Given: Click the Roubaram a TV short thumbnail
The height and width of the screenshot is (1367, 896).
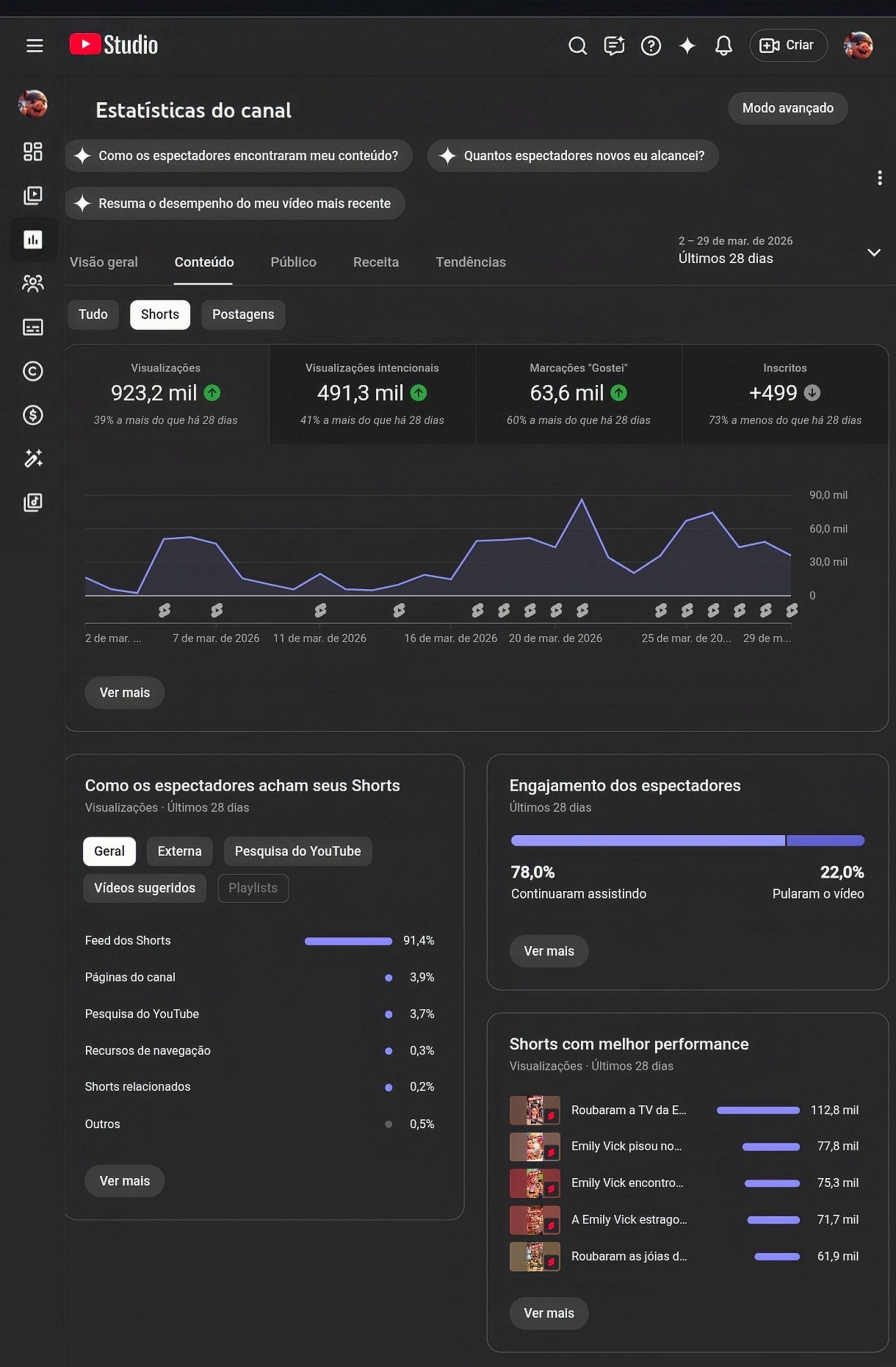Looking at the screenshot, I should pos(534,1110).
